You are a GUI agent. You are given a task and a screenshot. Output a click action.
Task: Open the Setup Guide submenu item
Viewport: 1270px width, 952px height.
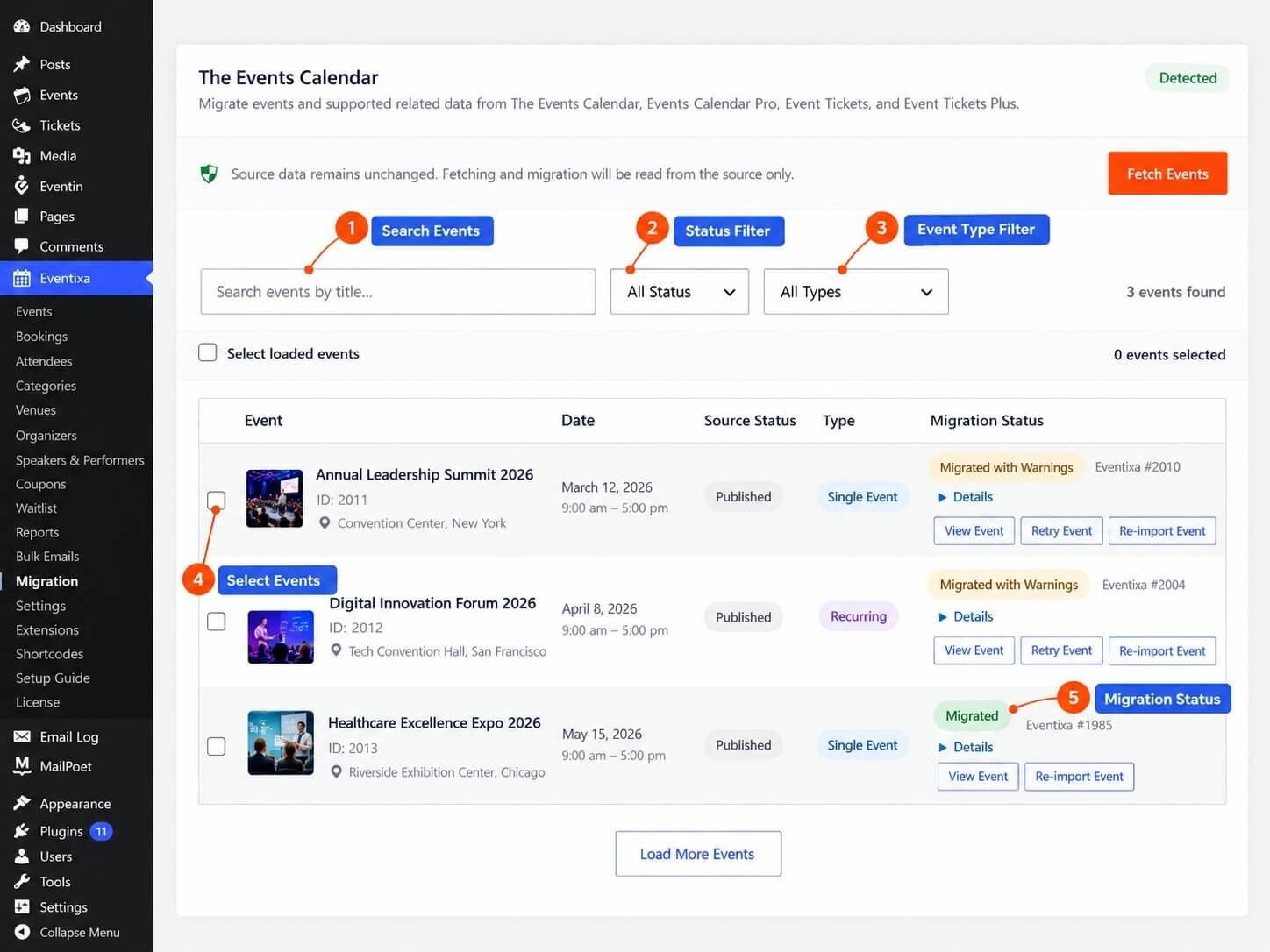tap(53, 678)
